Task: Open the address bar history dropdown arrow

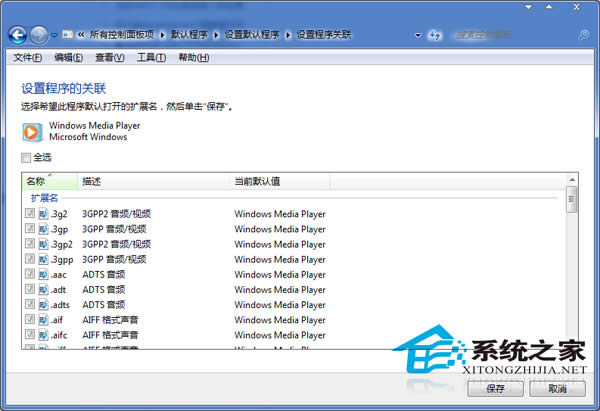Action: coord(418,35)
